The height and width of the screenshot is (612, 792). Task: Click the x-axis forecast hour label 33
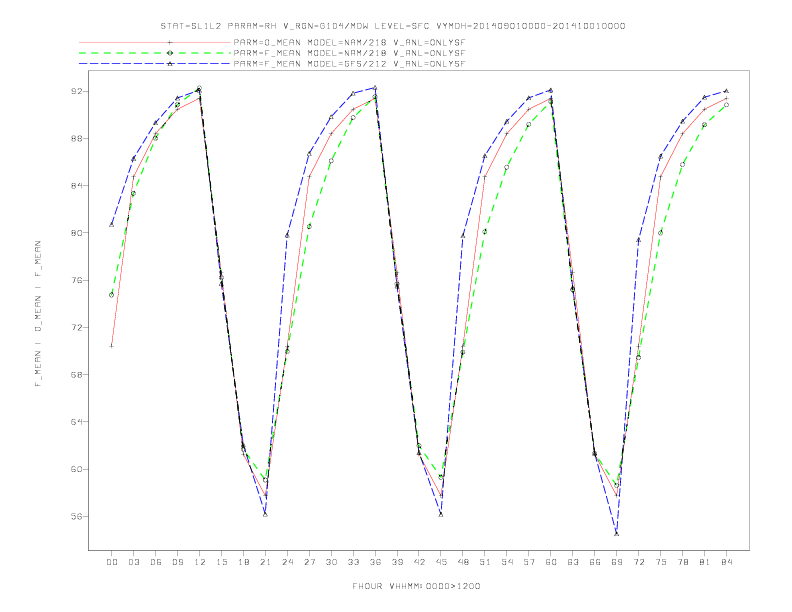[353, 562]
